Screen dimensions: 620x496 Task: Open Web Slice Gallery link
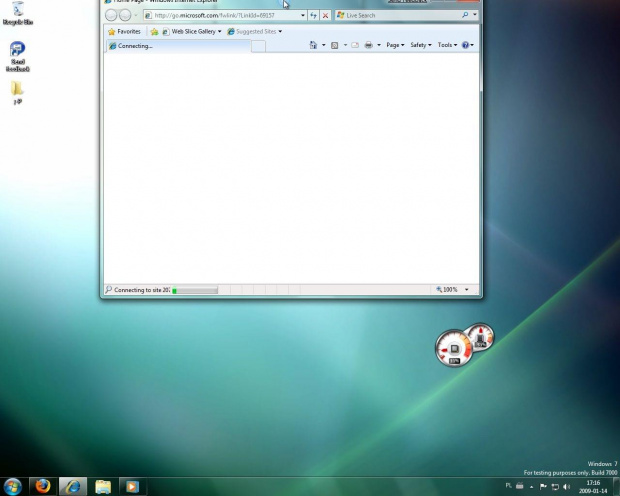(189, 32)
